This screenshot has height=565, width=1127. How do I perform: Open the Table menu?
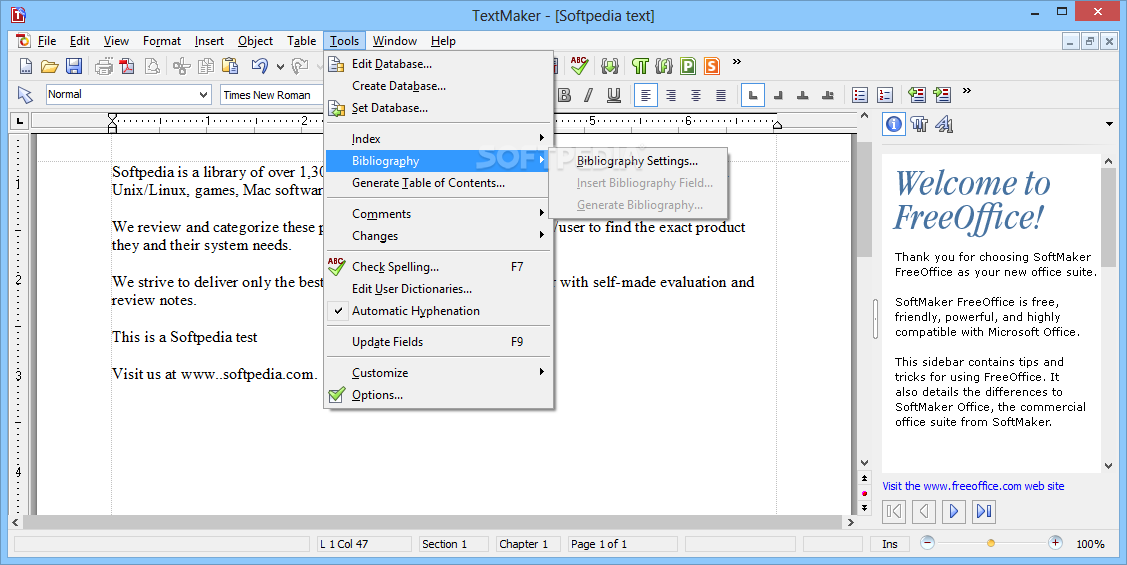[301, 41]
